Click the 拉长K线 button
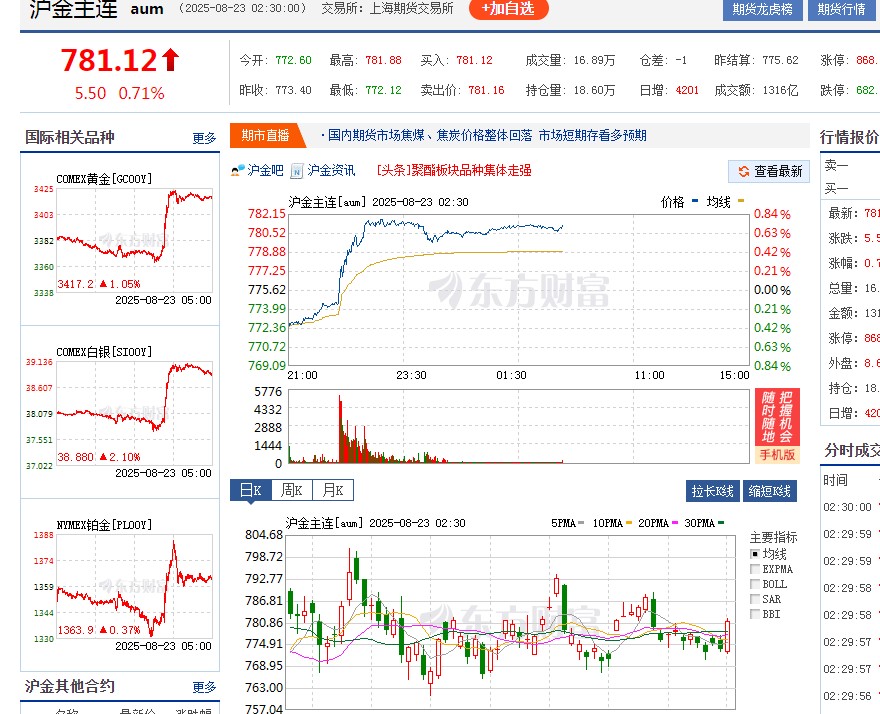The image size is (880, 714). 712,492
